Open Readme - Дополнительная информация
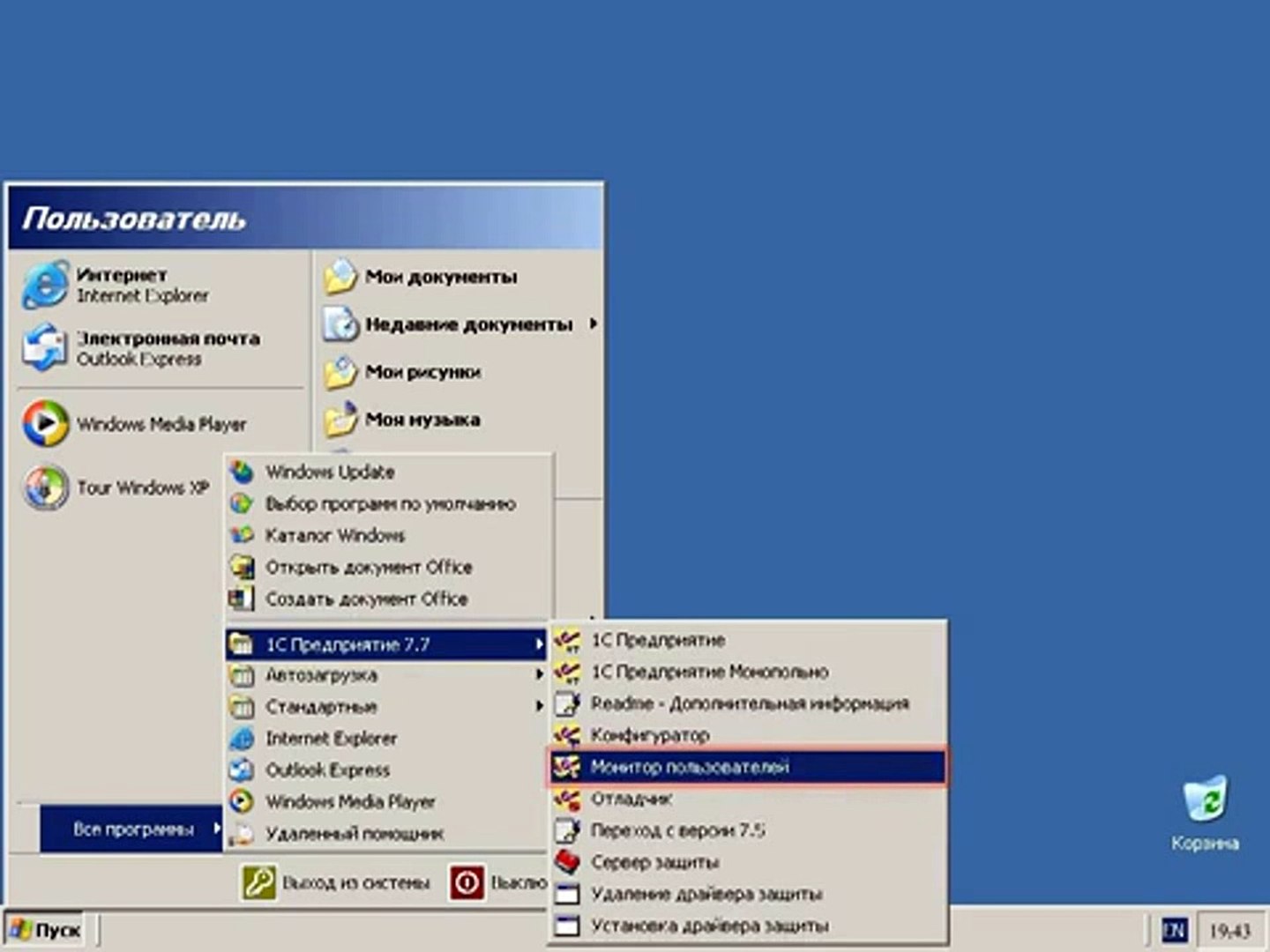 (748, 703)
